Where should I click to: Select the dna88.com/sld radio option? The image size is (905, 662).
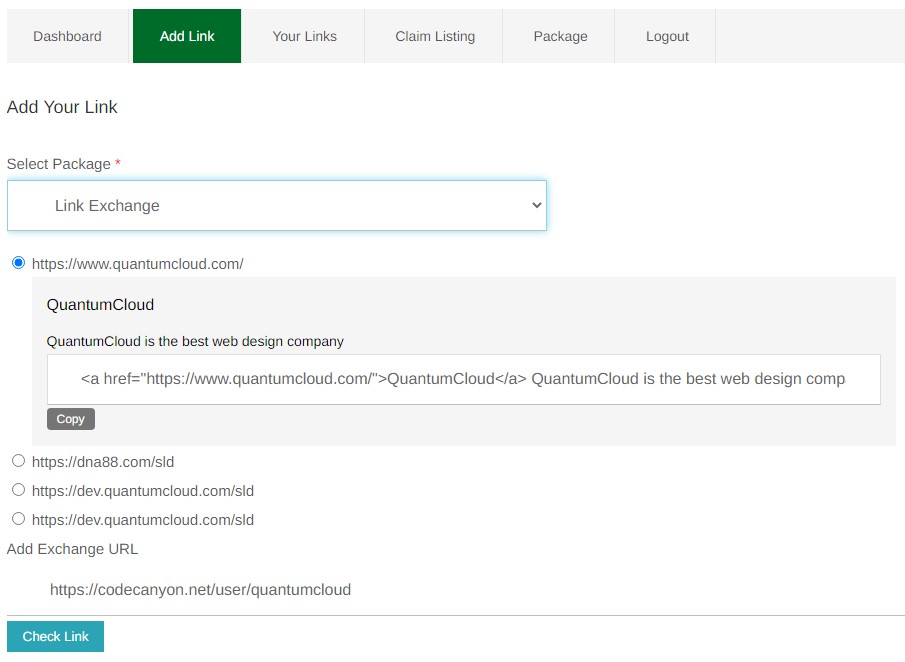(x=18, y=461)
